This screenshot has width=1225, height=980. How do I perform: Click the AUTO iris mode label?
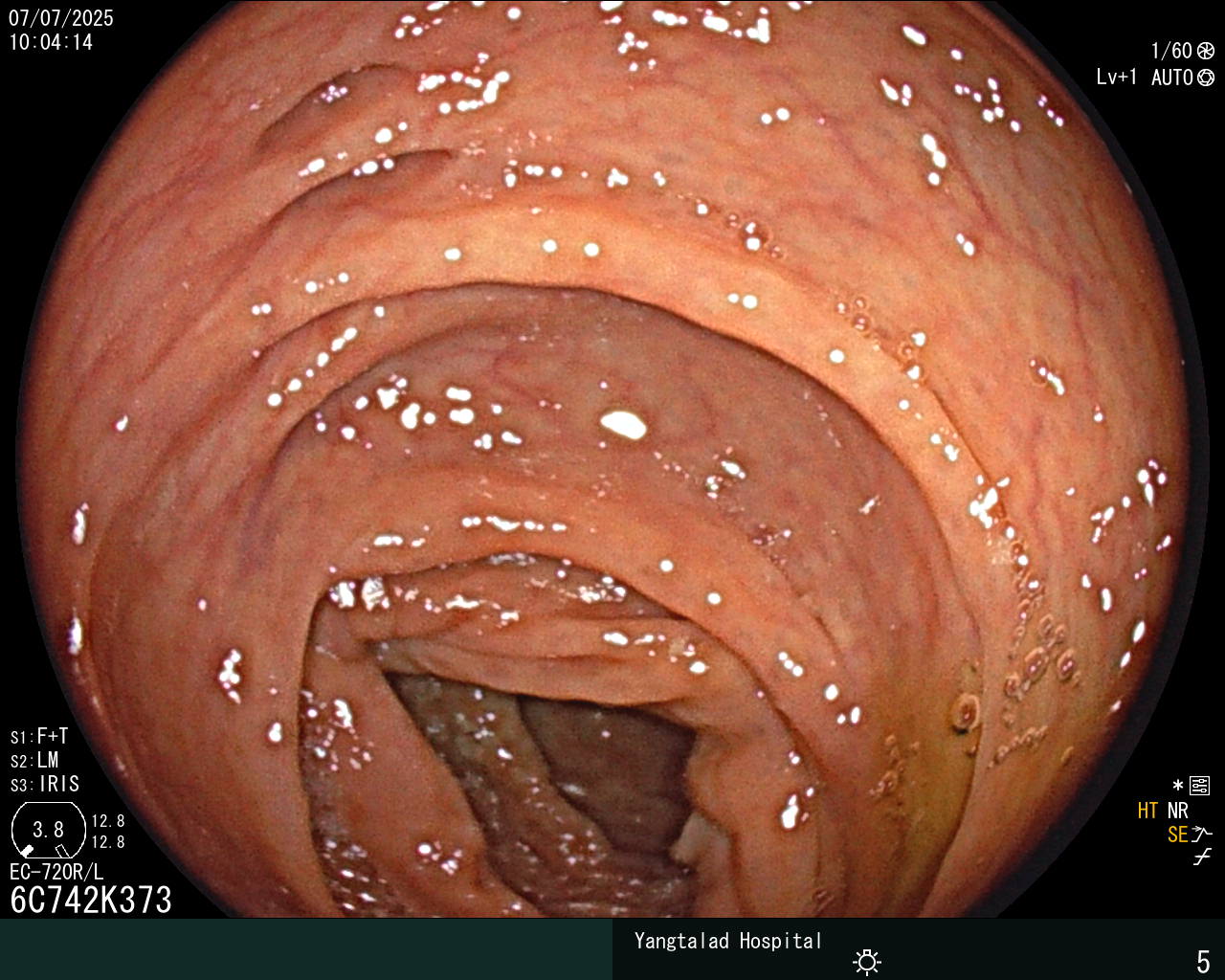1171,78
